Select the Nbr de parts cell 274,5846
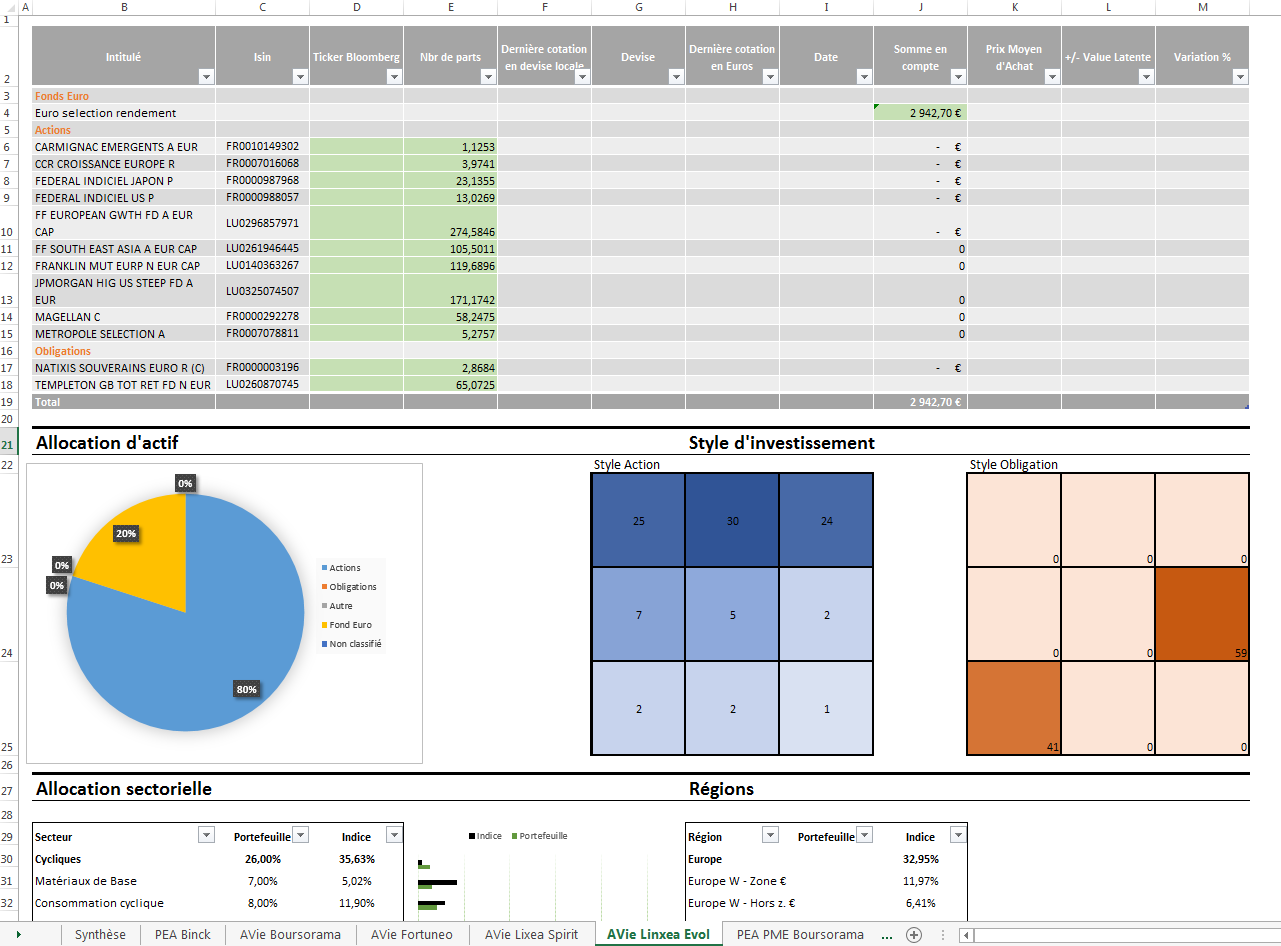Image resolution: width=1281 pixels, height=946 pixels. click(x=451, y=223)
